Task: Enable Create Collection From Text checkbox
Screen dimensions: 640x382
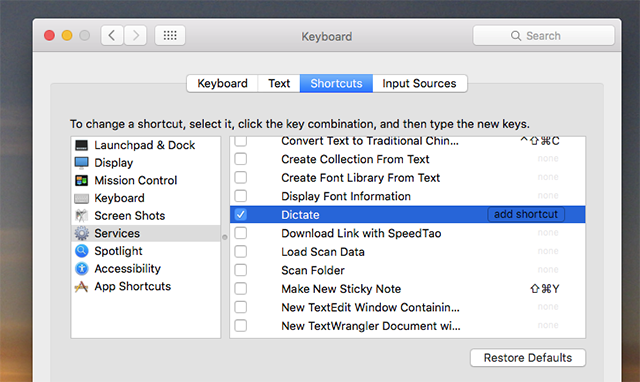Action: click(x=241, y=159)
